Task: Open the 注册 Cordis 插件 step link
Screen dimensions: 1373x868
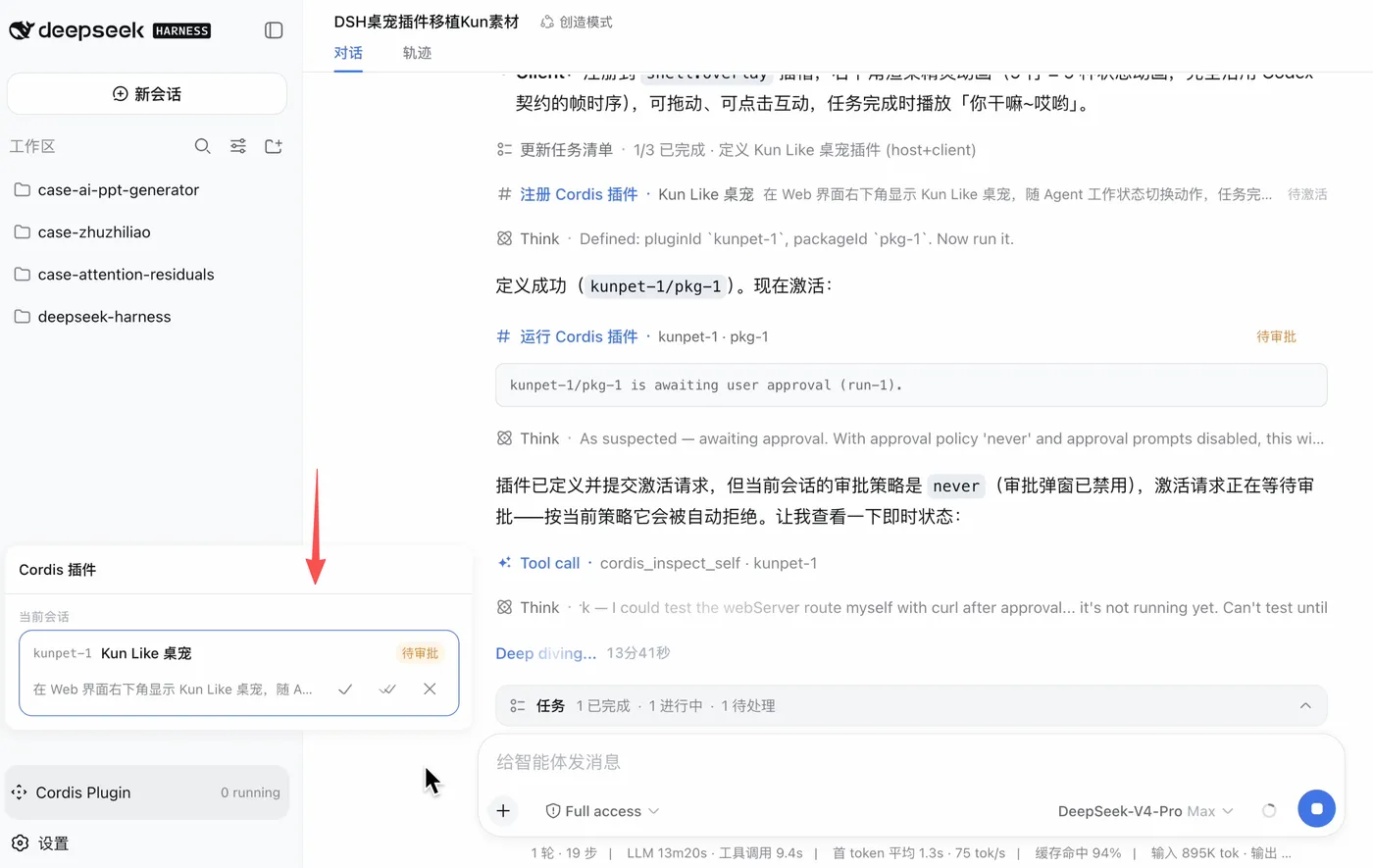Action: point(579,194)
